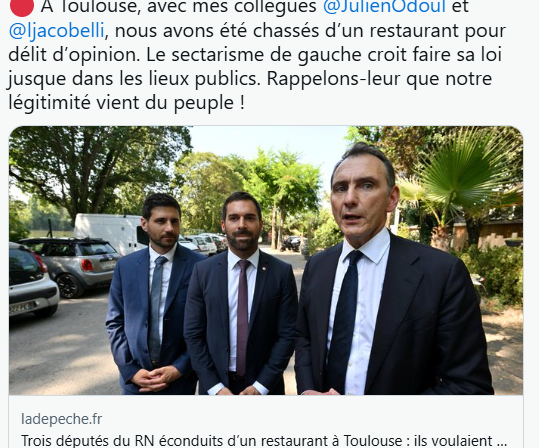Open the @JulienOdoul mention link
The height and width of the screenshot is (448, 539).
pyautogui.click(x=384, y=7)
